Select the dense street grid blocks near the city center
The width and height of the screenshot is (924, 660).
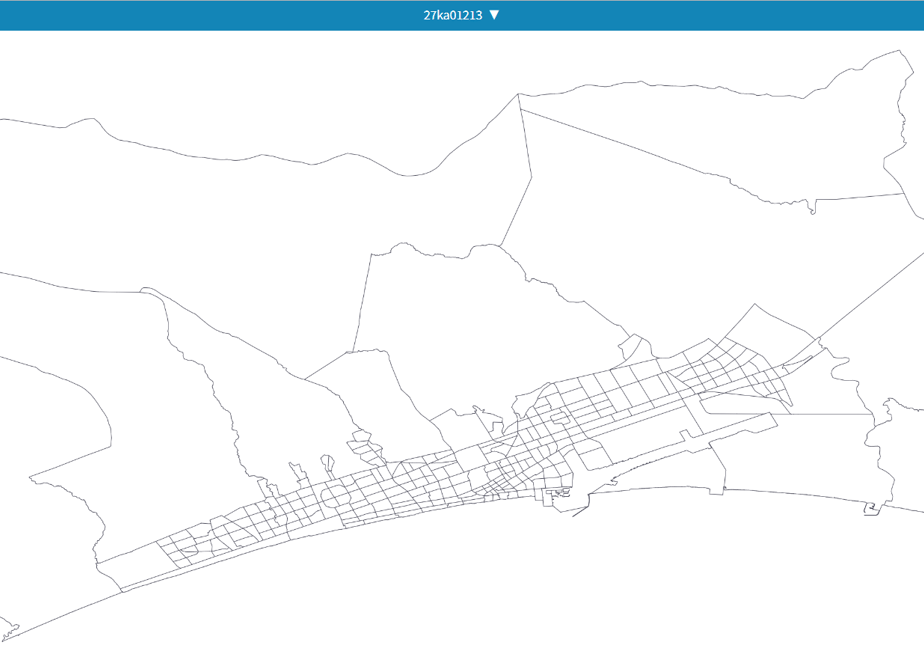[x=507, y=466]
